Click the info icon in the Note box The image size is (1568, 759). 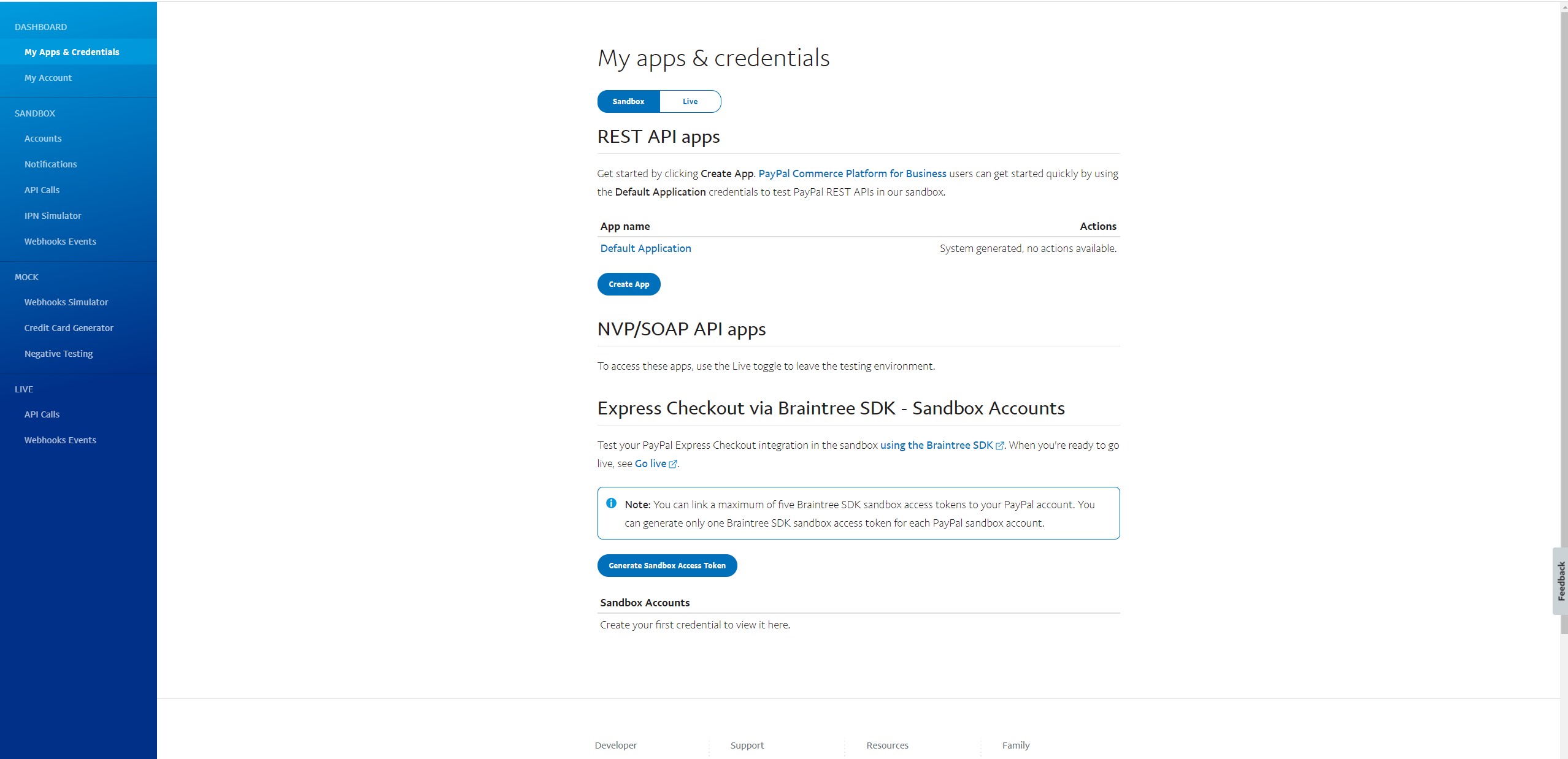click(x=611, y=503)
